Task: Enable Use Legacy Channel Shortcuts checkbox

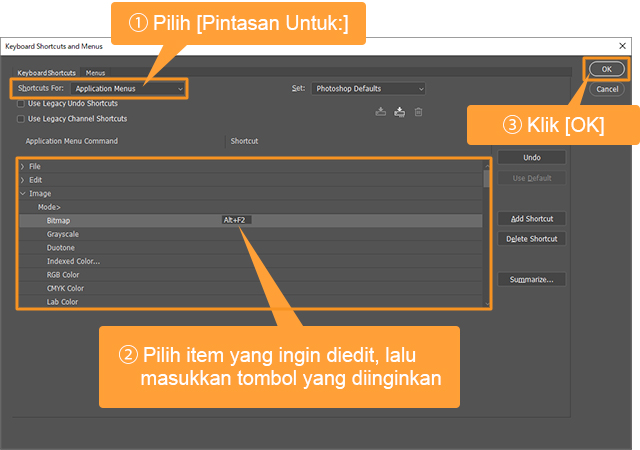Action: [22, 119]
